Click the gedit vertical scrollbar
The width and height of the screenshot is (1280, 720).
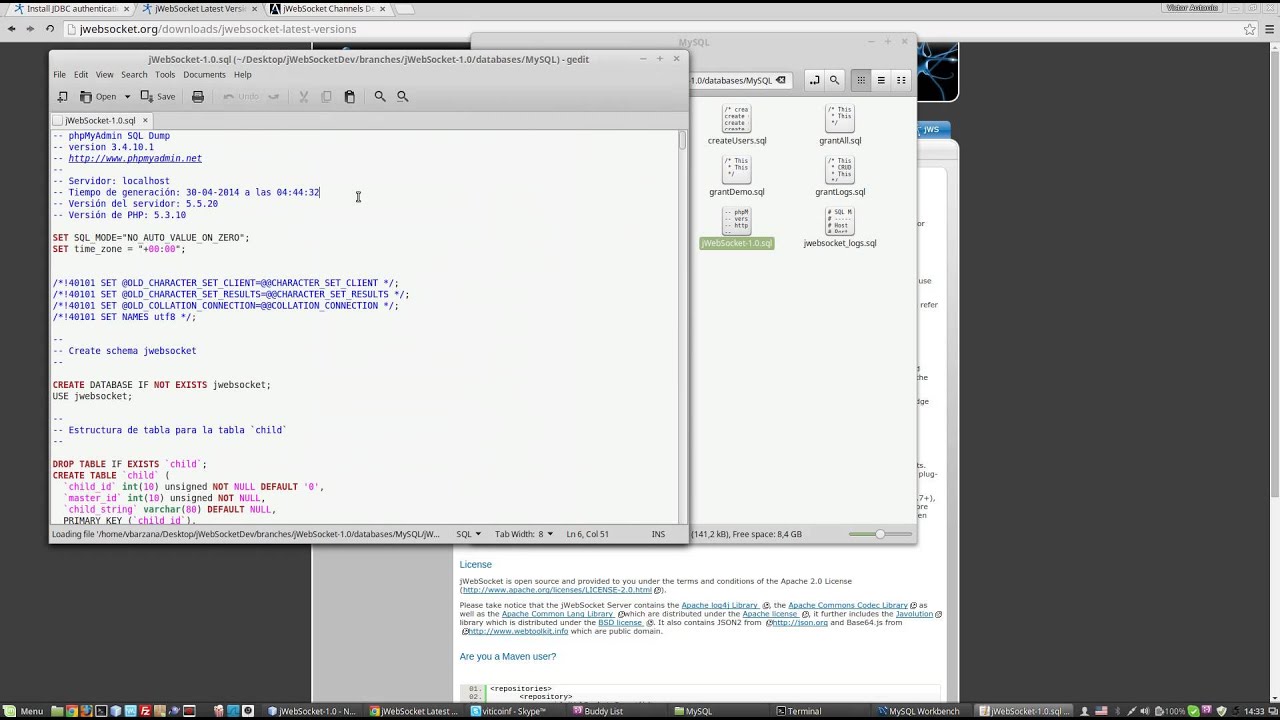pyautogui.click(x=683, y=325)
